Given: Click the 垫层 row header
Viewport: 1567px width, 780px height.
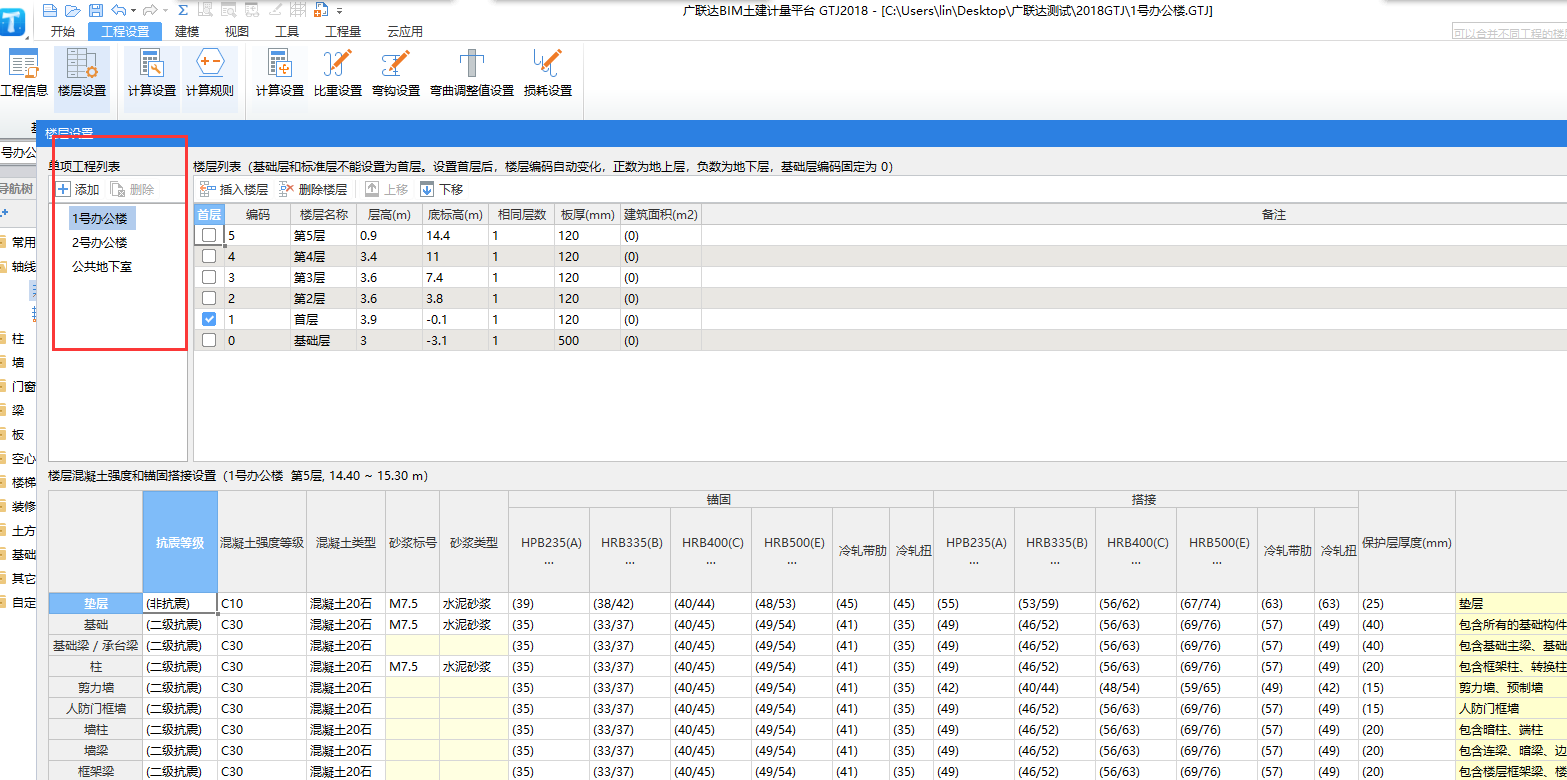Looking at the screenshot, I should pyautogui.click(x=96, y=603).
